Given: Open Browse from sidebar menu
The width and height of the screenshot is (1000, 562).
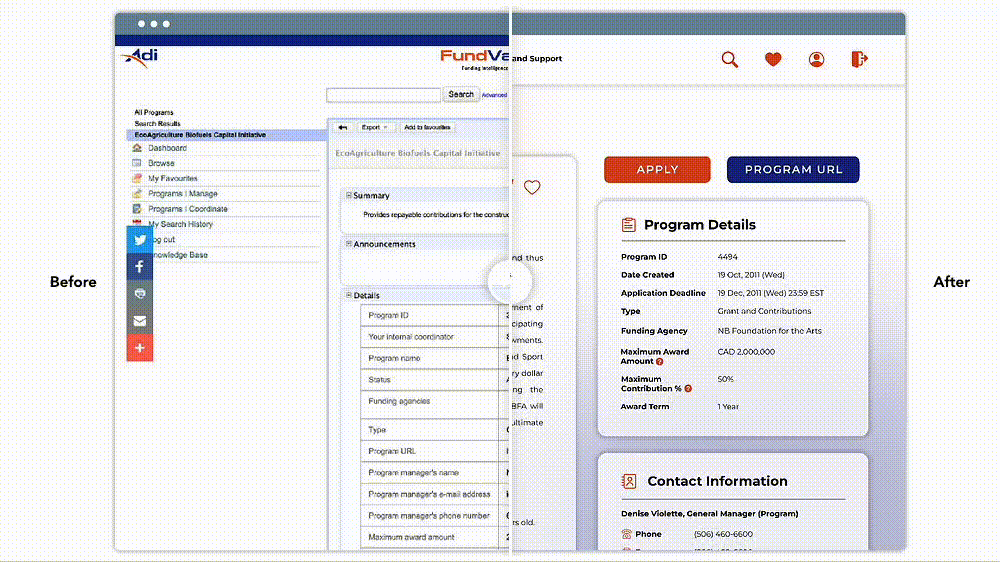Looking at the screenshot, I should click(x=161, y=163).
